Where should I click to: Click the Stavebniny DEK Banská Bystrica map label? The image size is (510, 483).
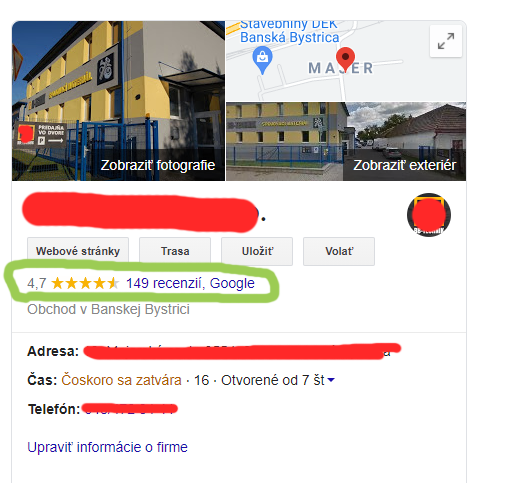pyautogui.click(x=289, y=31)
